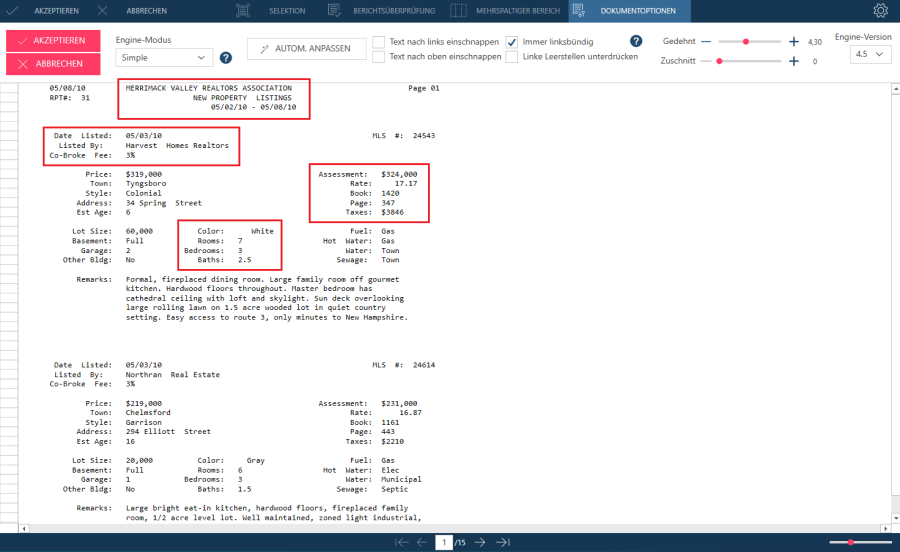900x552 pixels.
Task: Select the Dokumentoptionen tab
Action: pos(629,10)
